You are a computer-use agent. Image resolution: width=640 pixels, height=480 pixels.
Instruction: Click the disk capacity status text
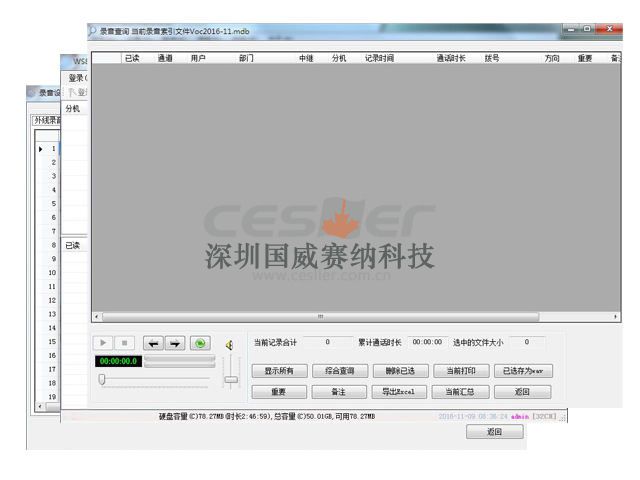click(x=267, y=416)
